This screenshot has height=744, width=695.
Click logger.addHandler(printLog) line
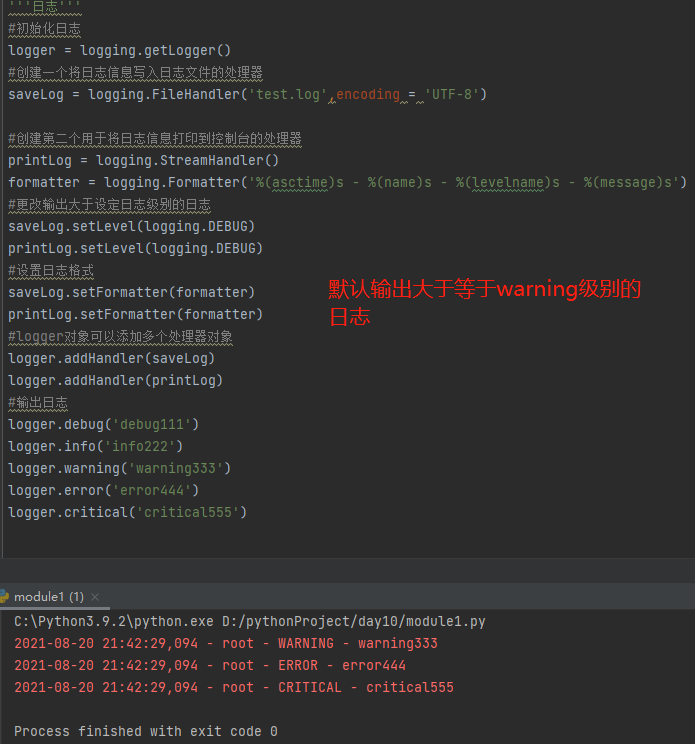(x=116, y=380)
